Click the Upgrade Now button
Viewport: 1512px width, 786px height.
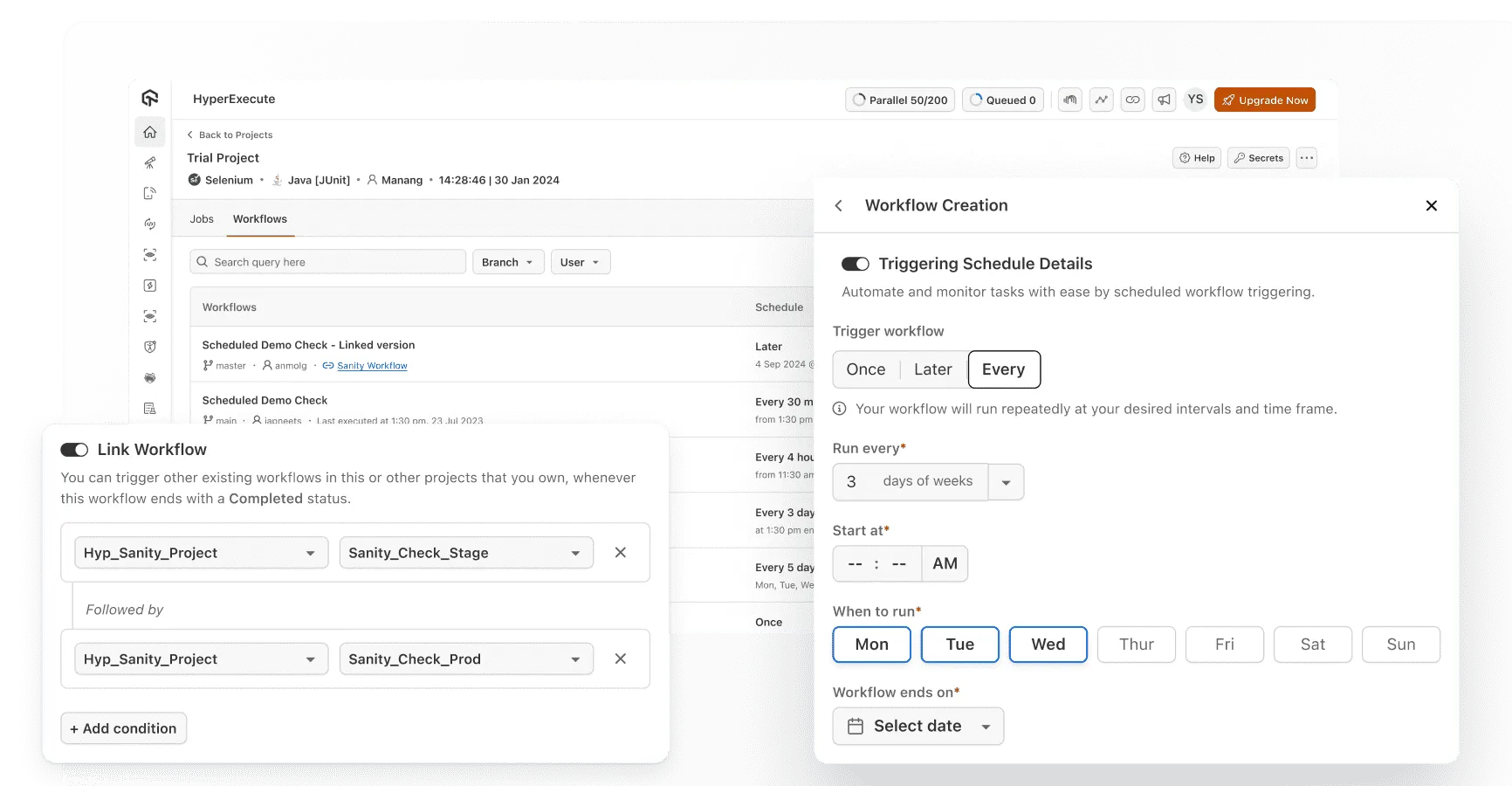tap(1265, 100)
